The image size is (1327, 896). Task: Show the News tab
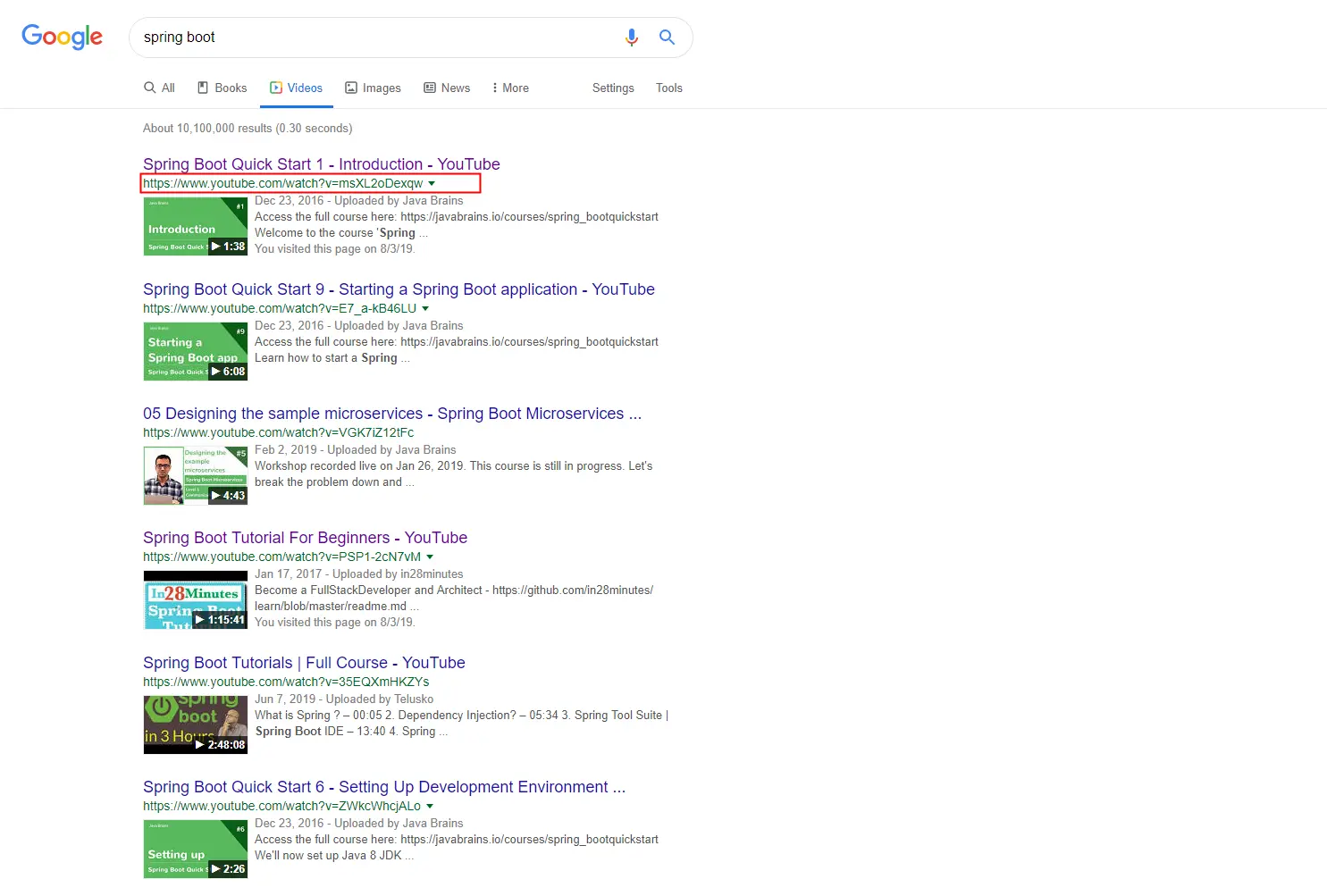(x=447, y=88)
